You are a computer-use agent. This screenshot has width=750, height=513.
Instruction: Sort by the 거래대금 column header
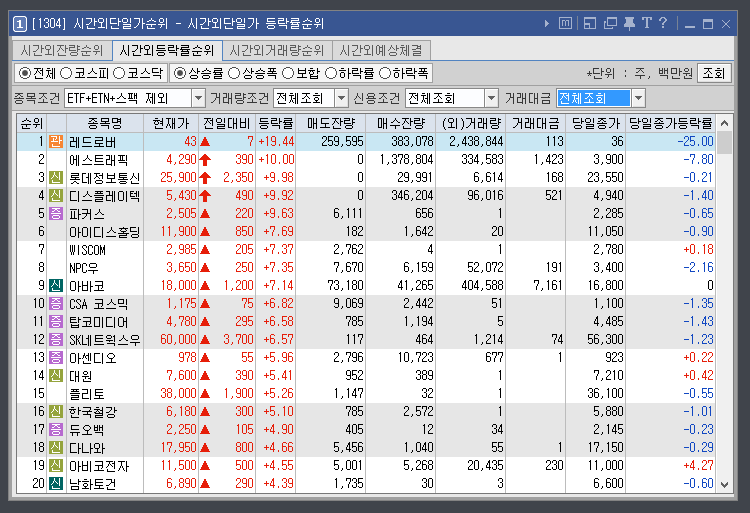(535, 123)
